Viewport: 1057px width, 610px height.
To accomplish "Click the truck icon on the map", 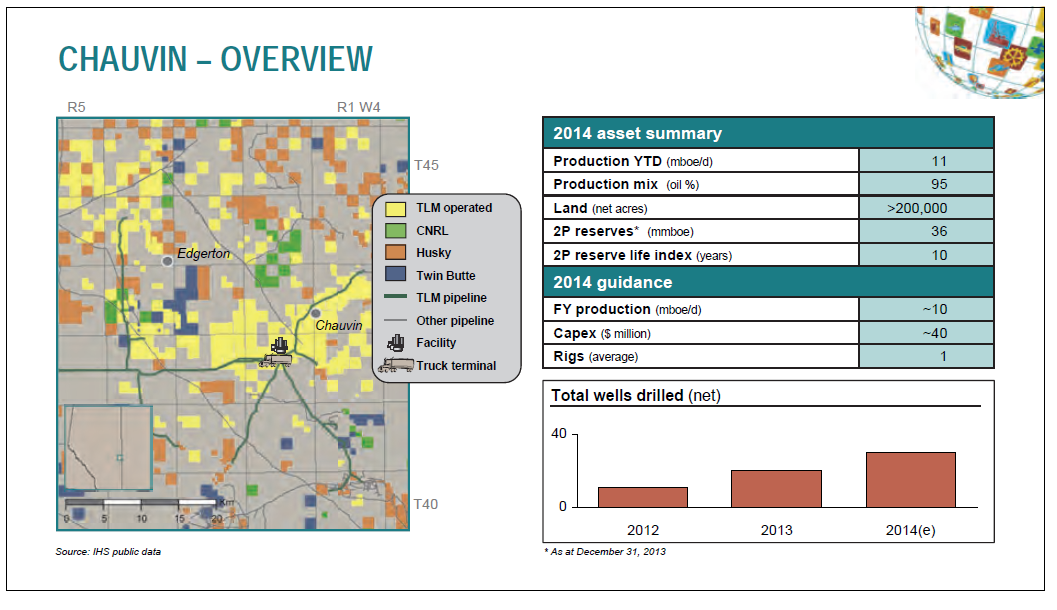I will [x=276, y=360].
